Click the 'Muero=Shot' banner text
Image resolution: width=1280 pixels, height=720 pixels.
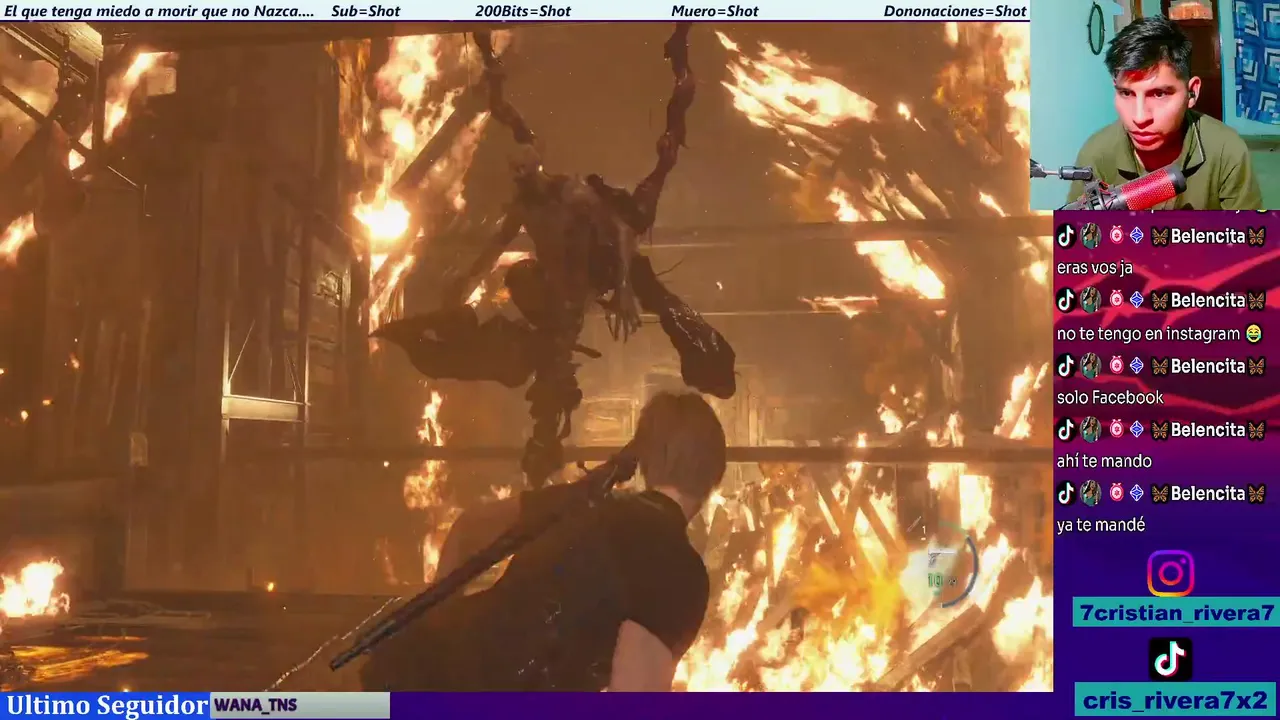point(715,11)
